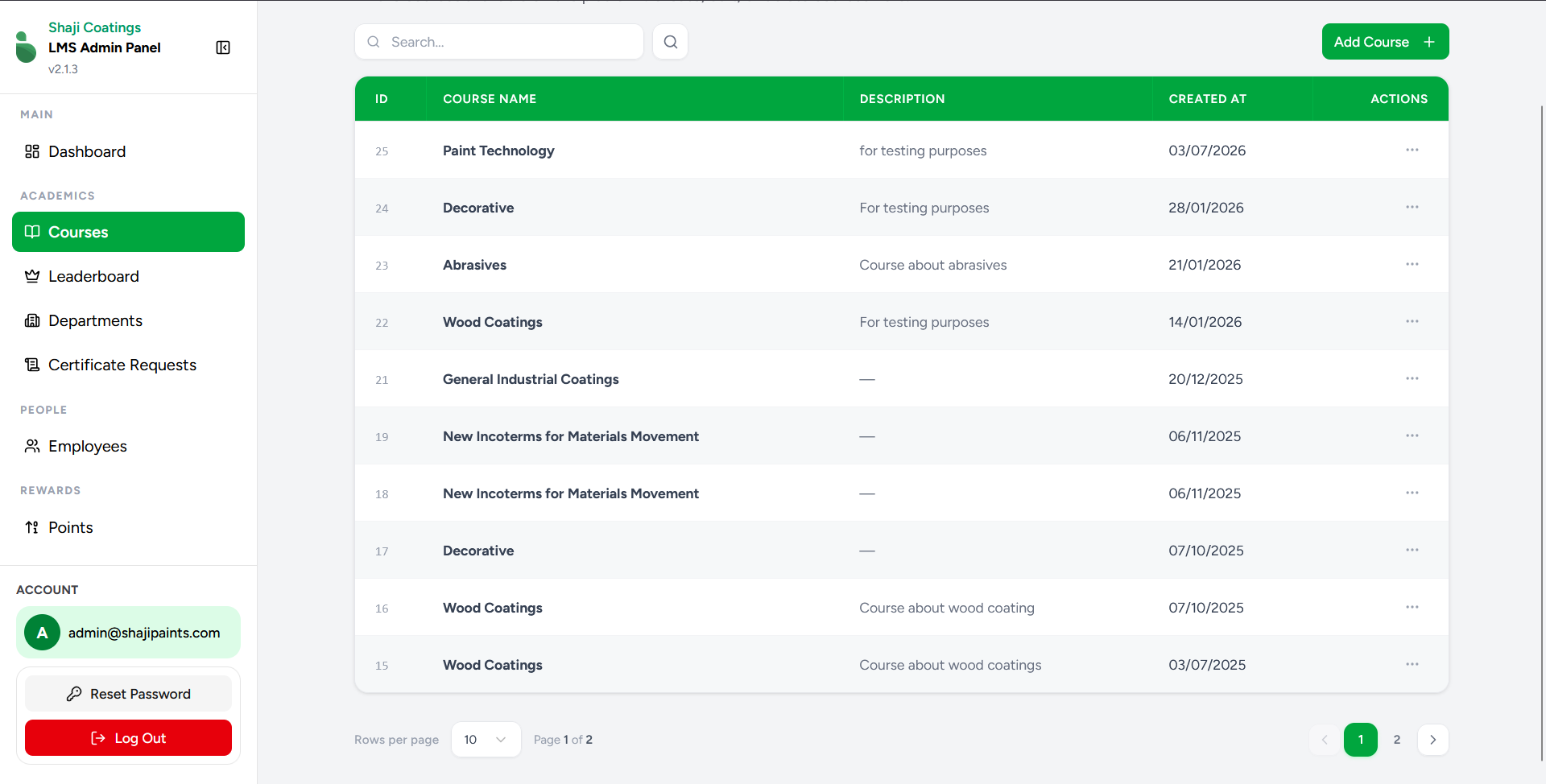Click description 'Course about wood coatings'
This screenshot has height=784, width=1546.
950,665
